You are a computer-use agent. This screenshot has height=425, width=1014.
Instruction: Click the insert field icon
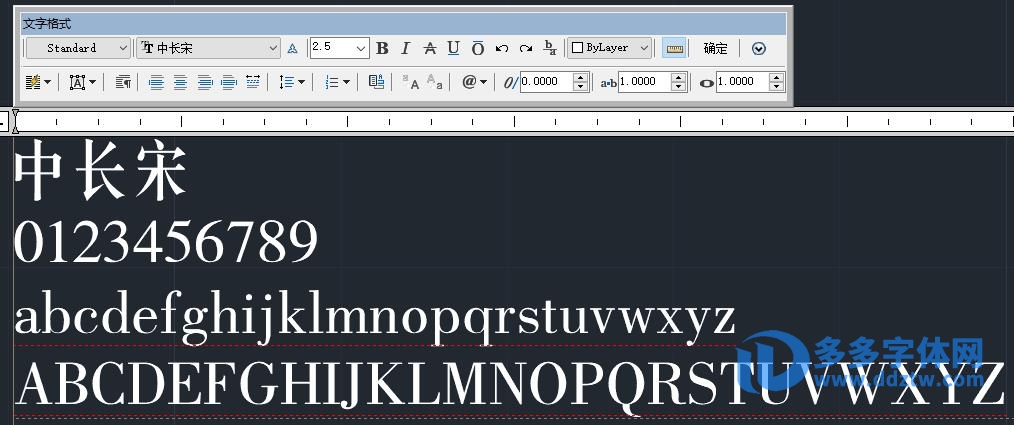pos(376,82)
